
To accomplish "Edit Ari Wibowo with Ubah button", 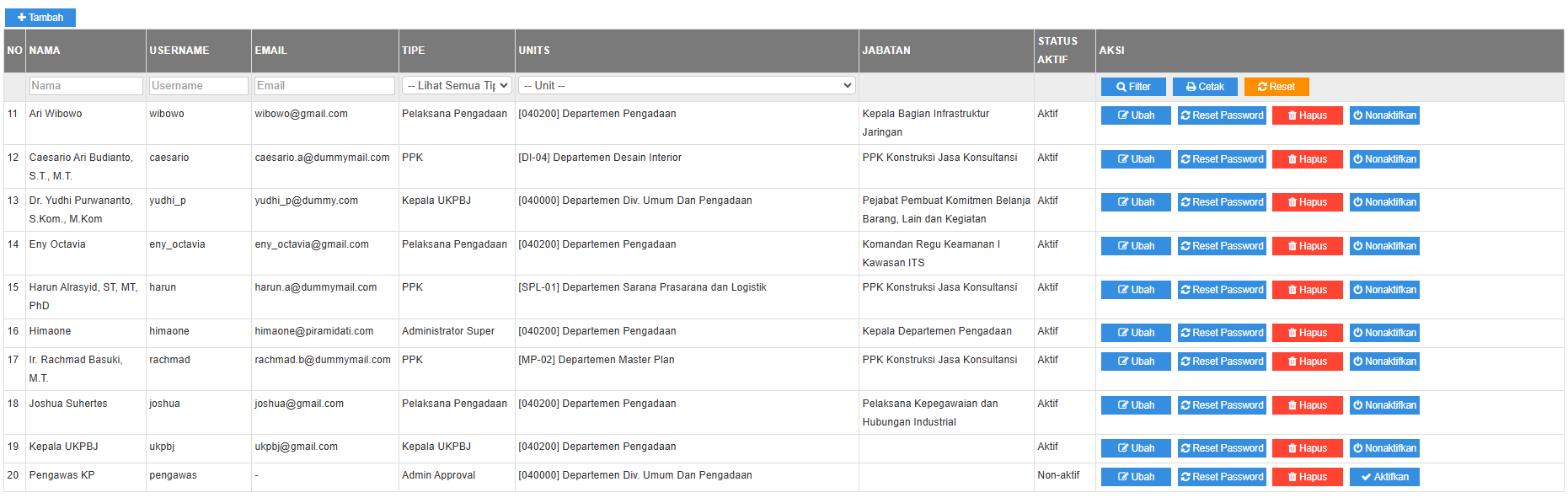I will point(1136,115).
